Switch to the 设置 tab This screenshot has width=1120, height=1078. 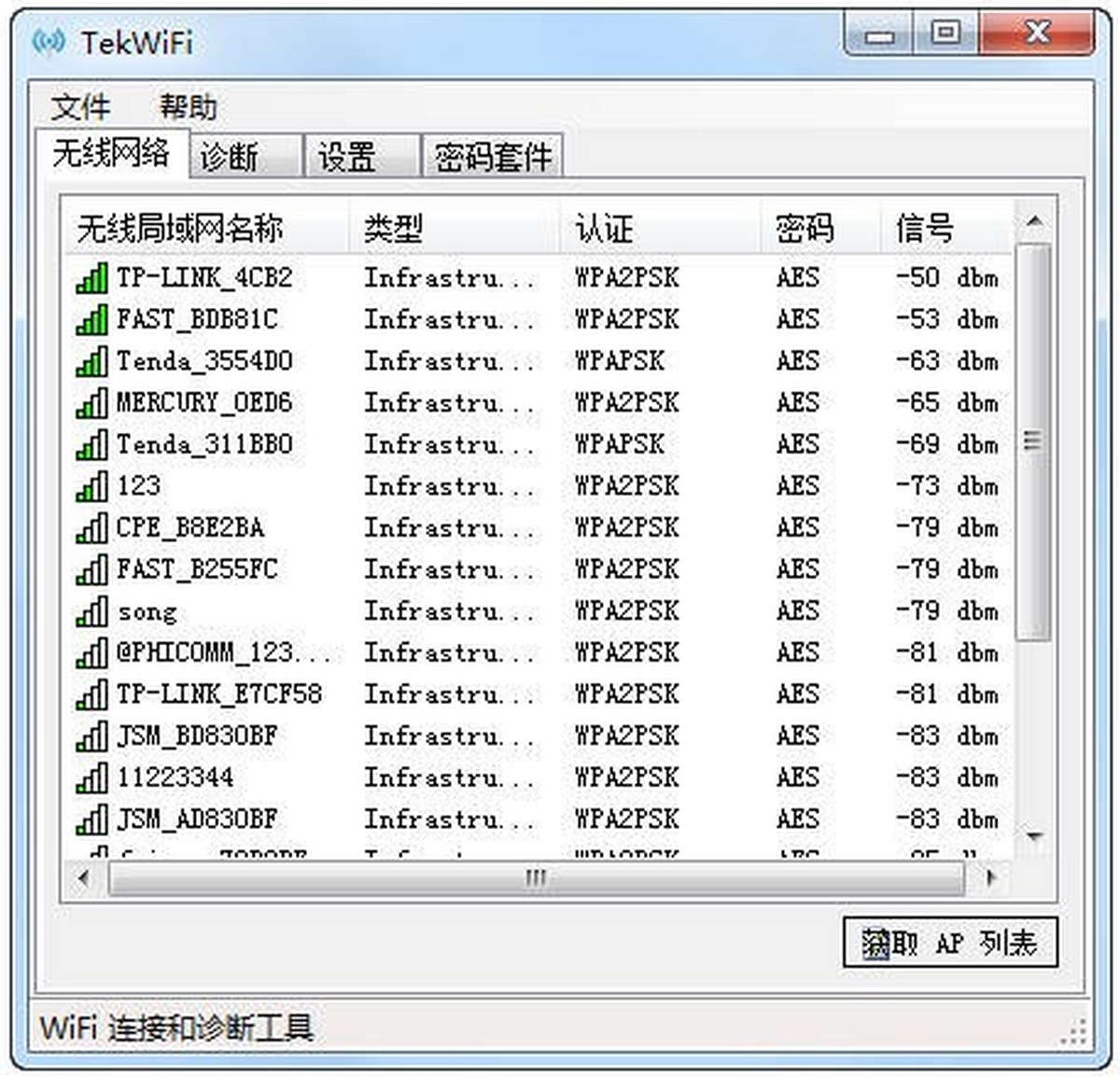(347, 157)
